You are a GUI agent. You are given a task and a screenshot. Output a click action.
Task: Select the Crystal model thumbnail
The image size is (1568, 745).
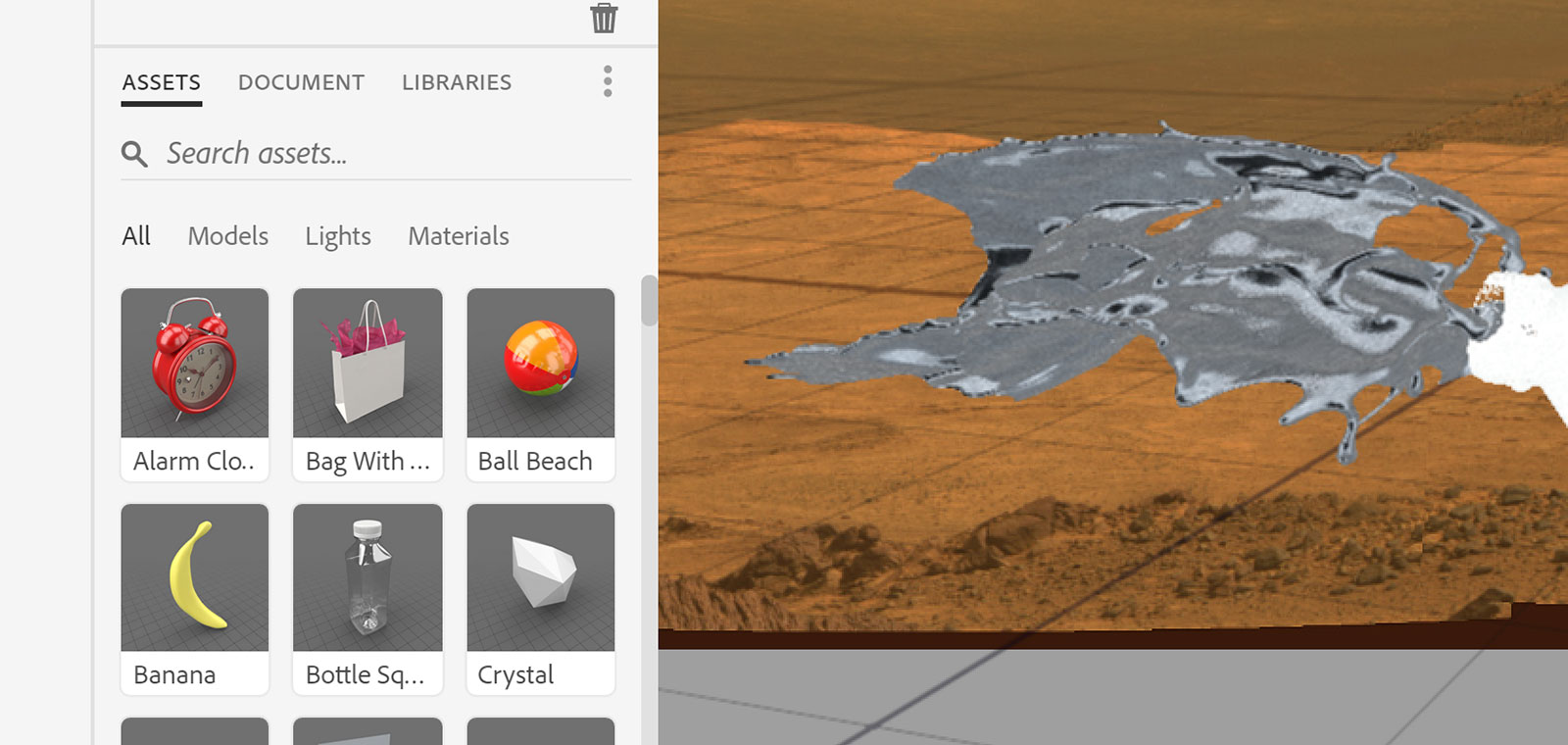pos(541,578)
